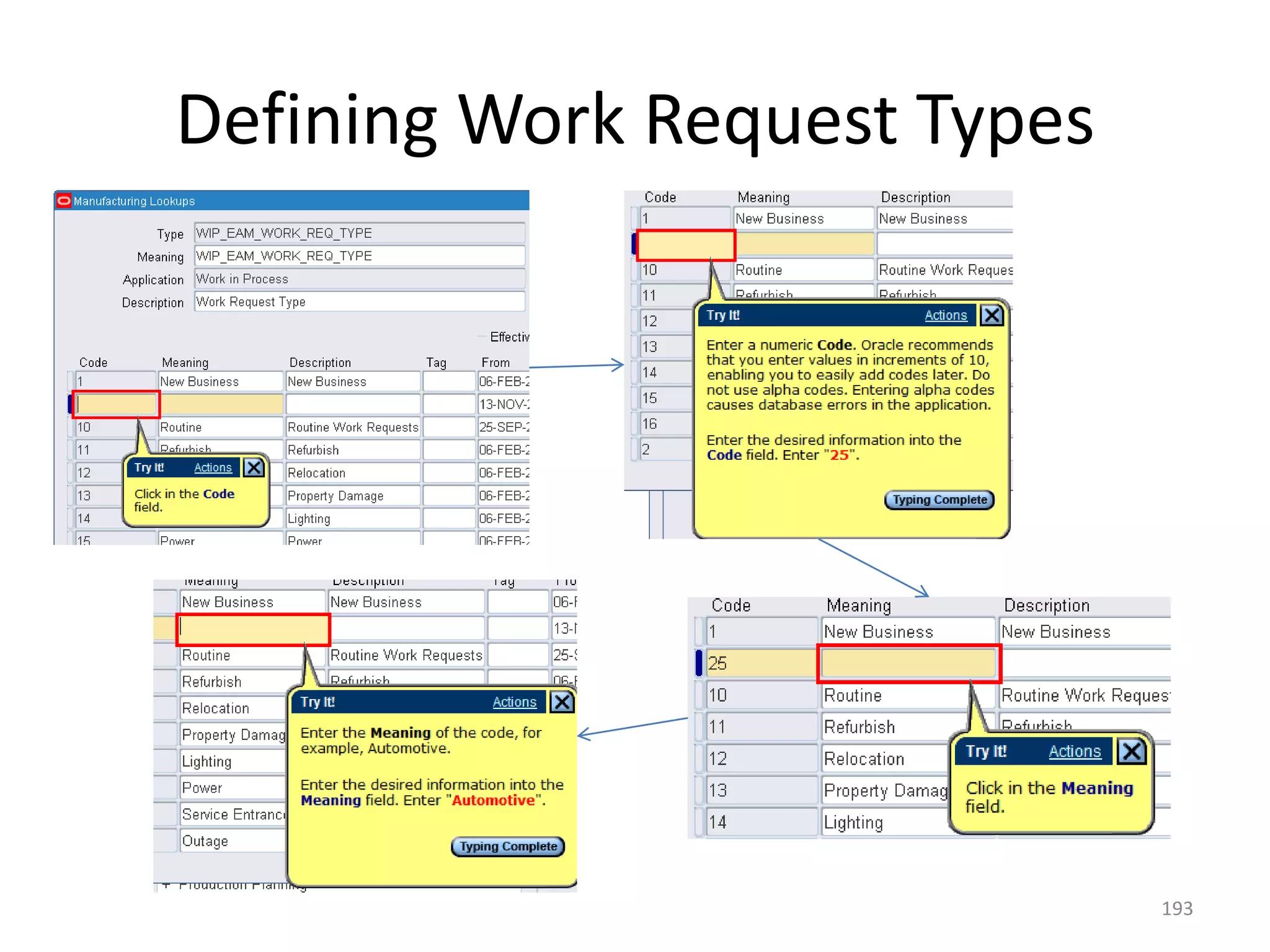1270x952 pixels.
Task: Open Actions link in 'Enter the Meaning' bubble
Action: pos(514,702)
